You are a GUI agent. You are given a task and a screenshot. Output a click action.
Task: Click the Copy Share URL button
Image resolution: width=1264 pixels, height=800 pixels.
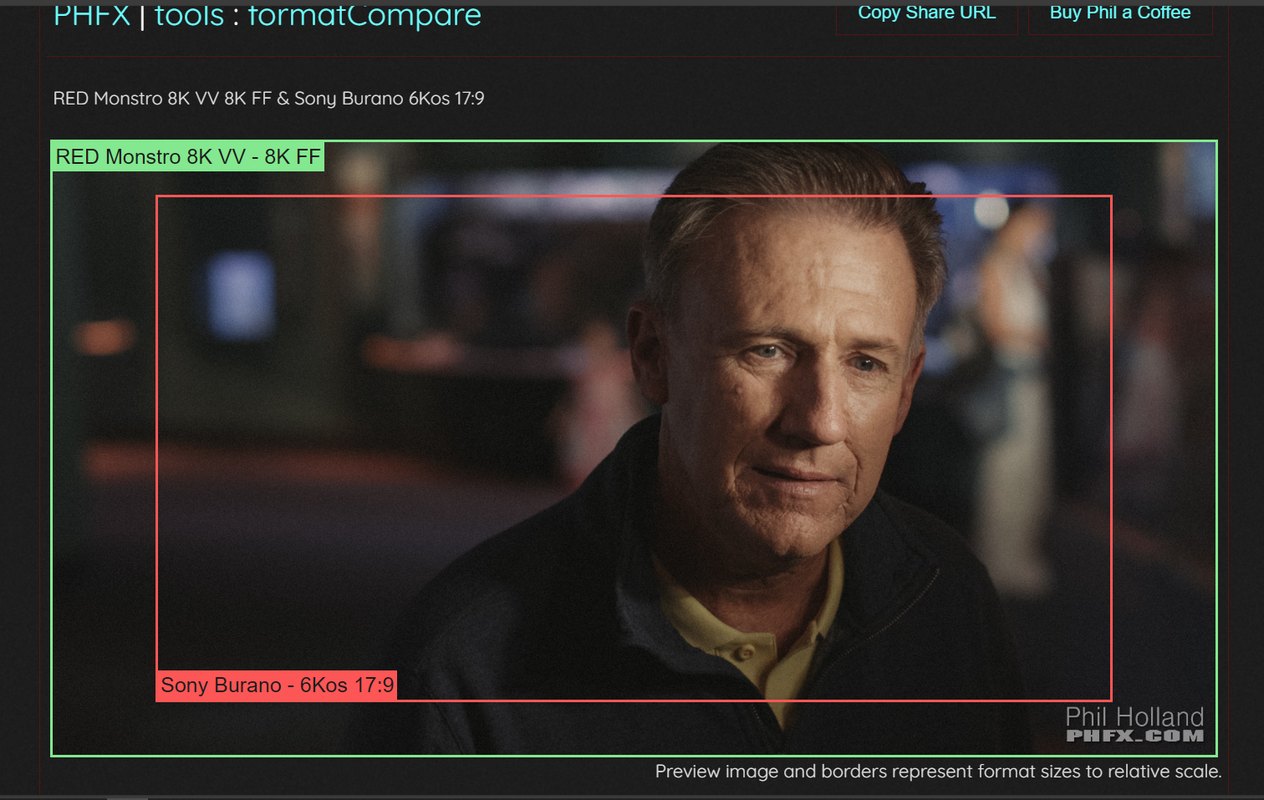[x=926, y=16]
